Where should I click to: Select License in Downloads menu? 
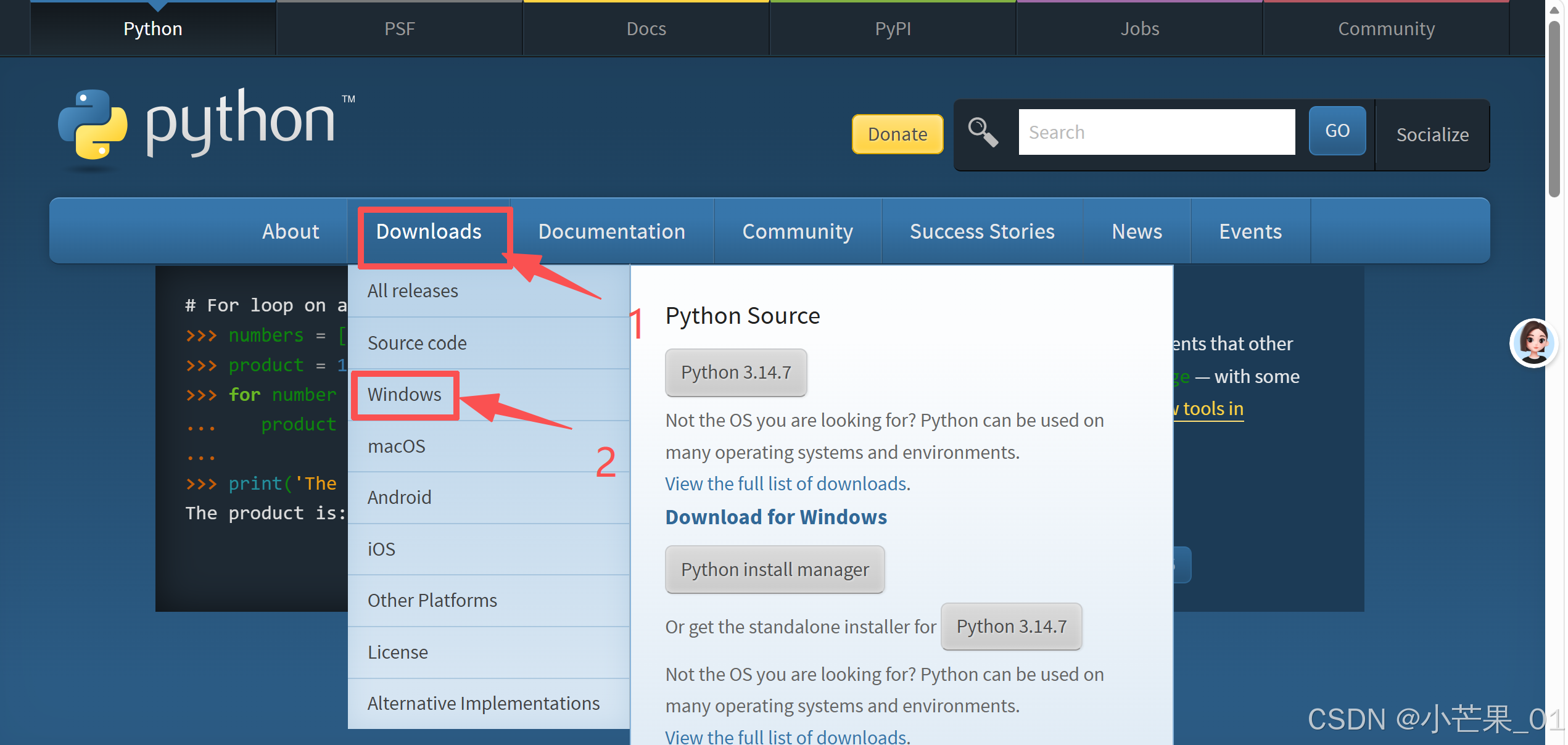(489, 652)
